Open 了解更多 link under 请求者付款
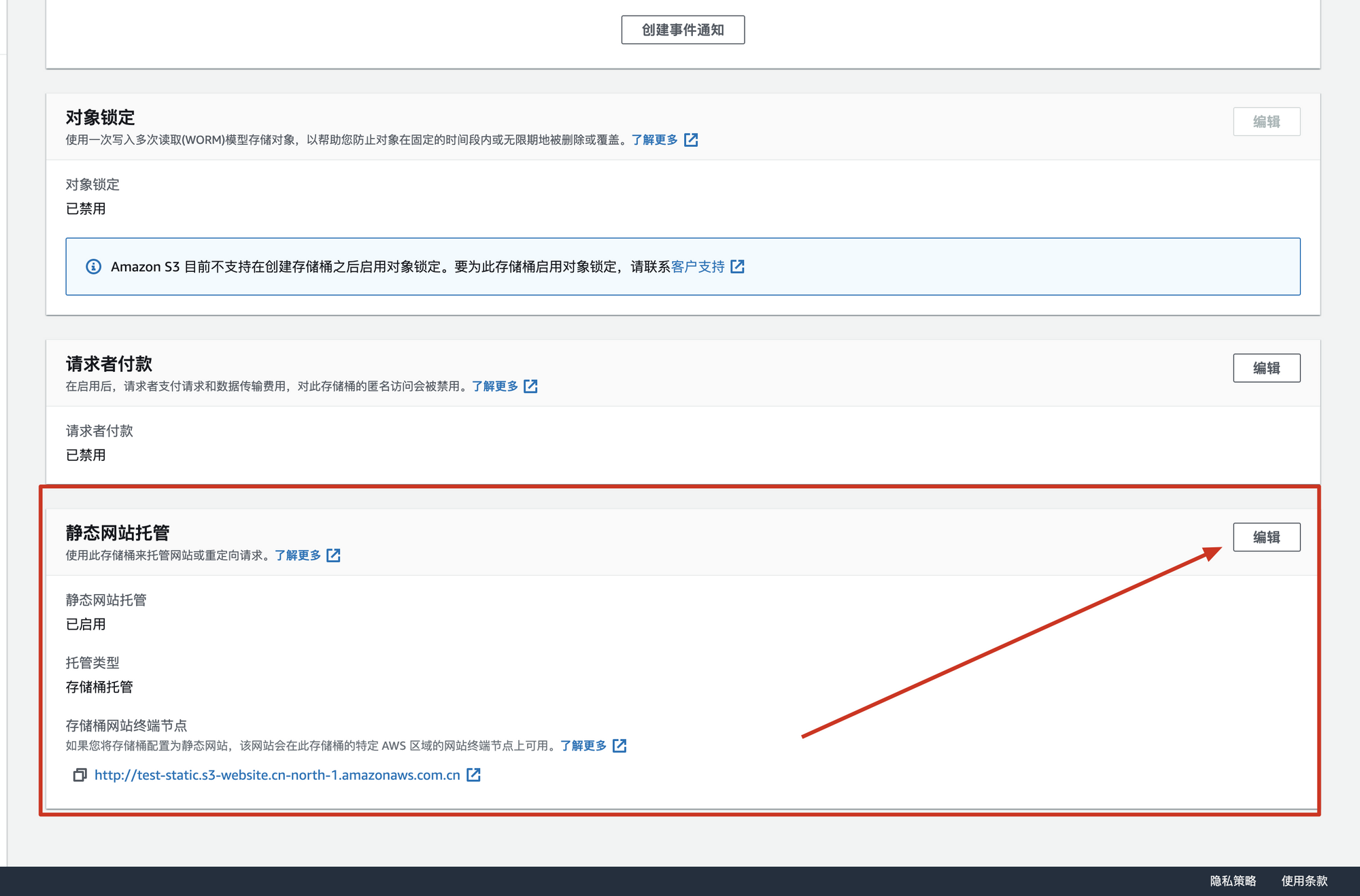Screen dimensions: 1360x896 pyautogui.click(x=495, y=386)
